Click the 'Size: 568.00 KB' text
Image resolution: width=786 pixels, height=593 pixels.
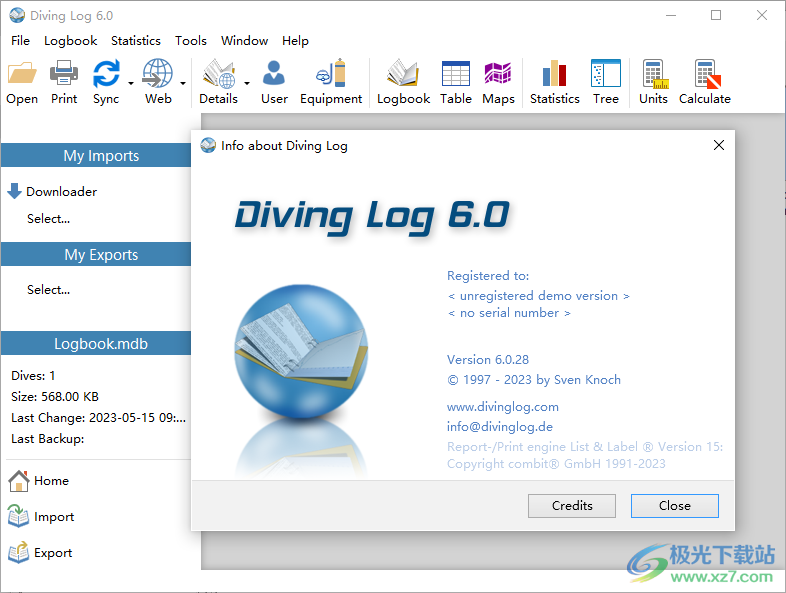pos(55,397)
